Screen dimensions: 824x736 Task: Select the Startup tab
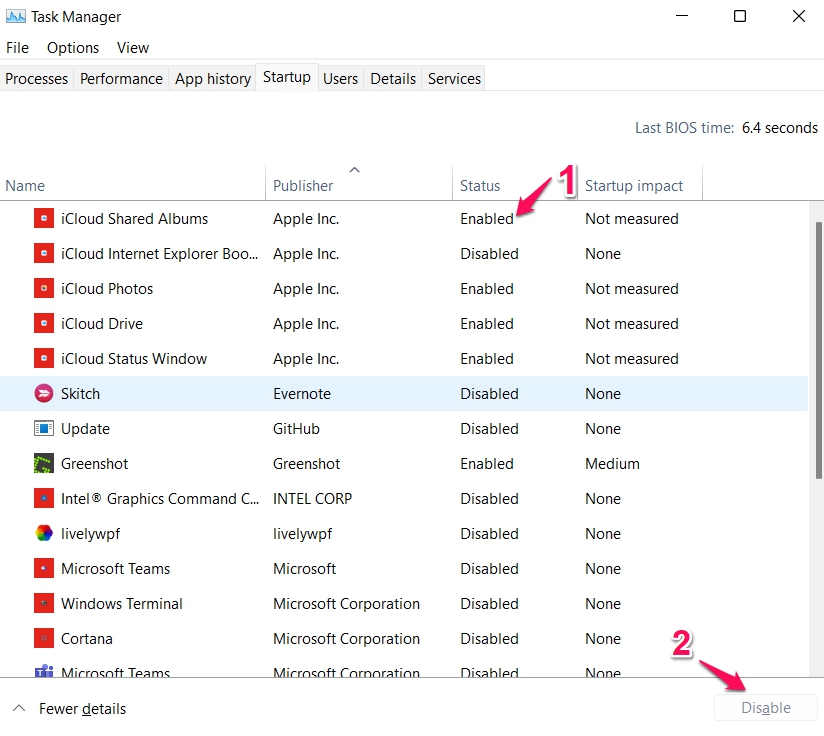pos(287,77)
